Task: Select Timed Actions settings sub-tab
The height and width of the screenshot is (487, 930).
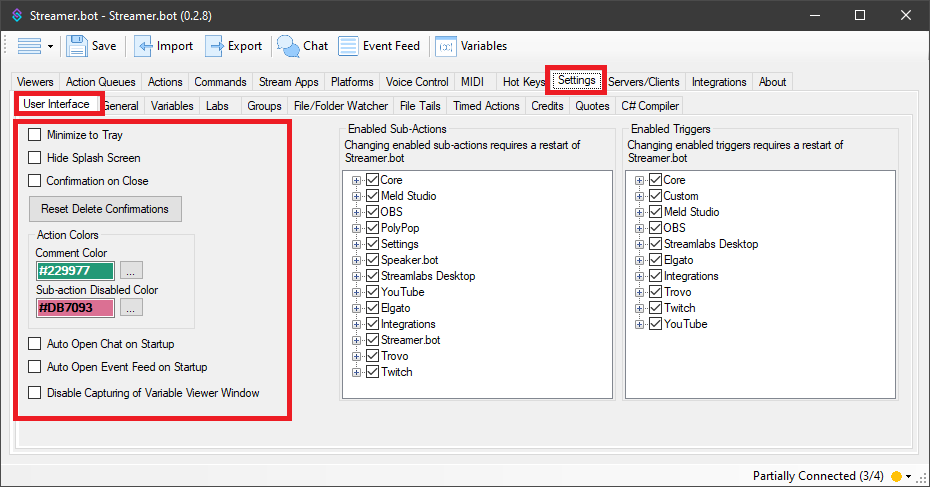Action: pyautogui.click(x=486, y=106)
